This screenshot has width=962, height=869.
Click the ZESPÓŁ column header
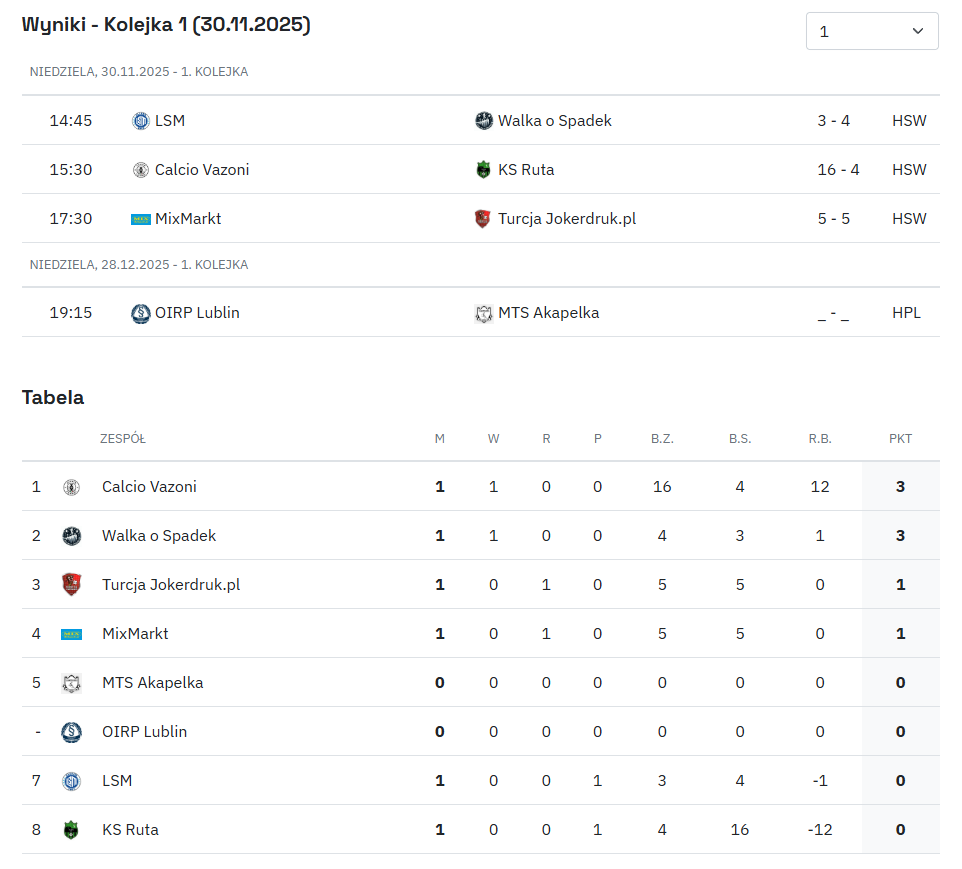(x=123, y=439)
